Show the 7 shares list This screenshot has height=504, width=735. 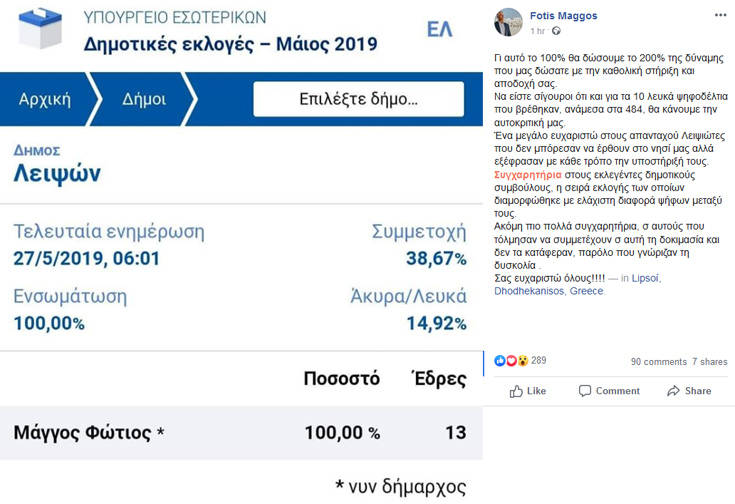pos(709,362)
